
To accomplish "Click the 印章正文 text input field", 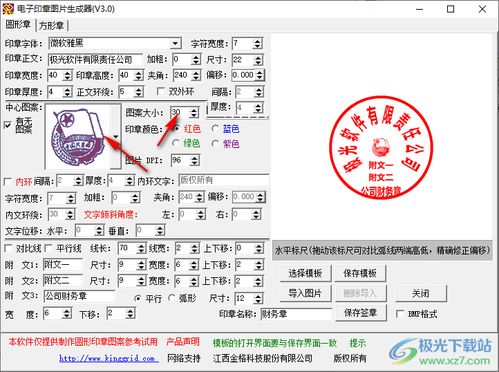I will pos(95,60).
